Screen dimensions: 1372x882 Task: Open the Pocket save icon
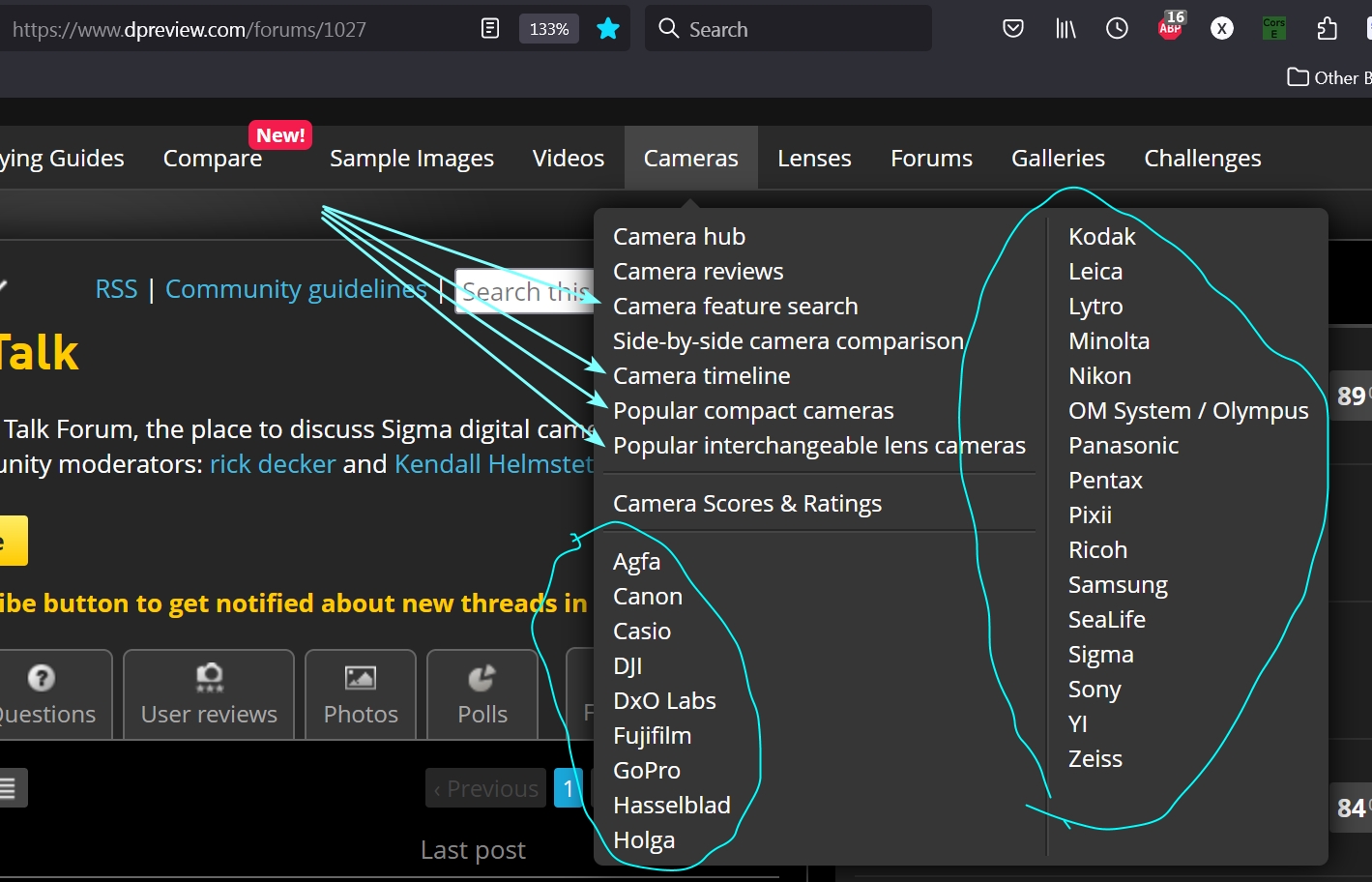(1012, 29)
